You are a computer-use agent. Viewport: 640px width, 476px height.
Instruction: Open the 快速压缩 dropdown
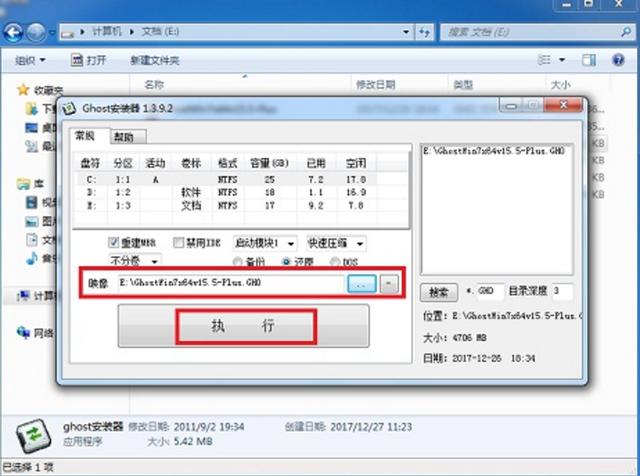coord(336,244)
